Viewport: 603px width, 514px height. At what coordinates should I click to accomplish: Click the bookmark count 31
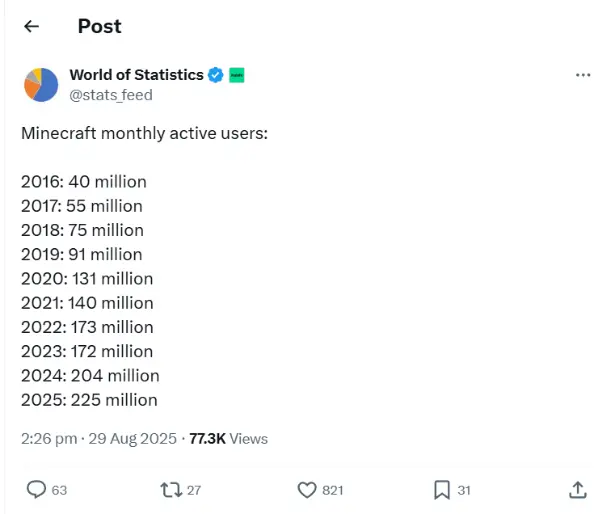coord(463,490)
